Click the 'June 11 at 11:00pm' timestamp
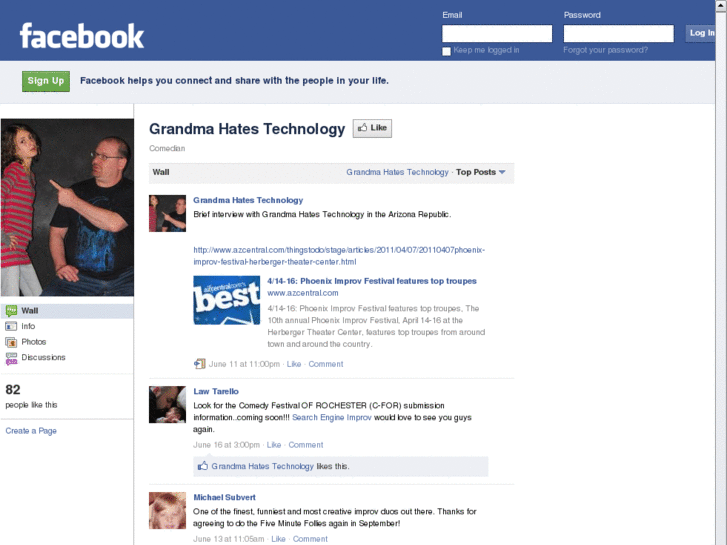This screenshot has height=545, width=727. click(x=244, y=364)
